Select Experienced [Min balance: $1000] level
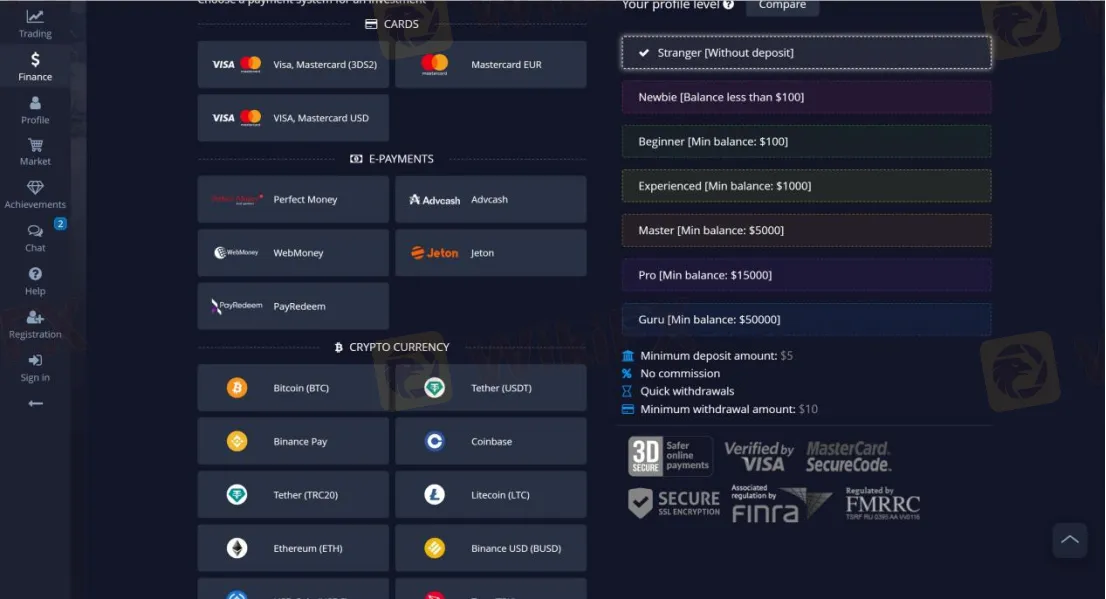 click(806, 186)
